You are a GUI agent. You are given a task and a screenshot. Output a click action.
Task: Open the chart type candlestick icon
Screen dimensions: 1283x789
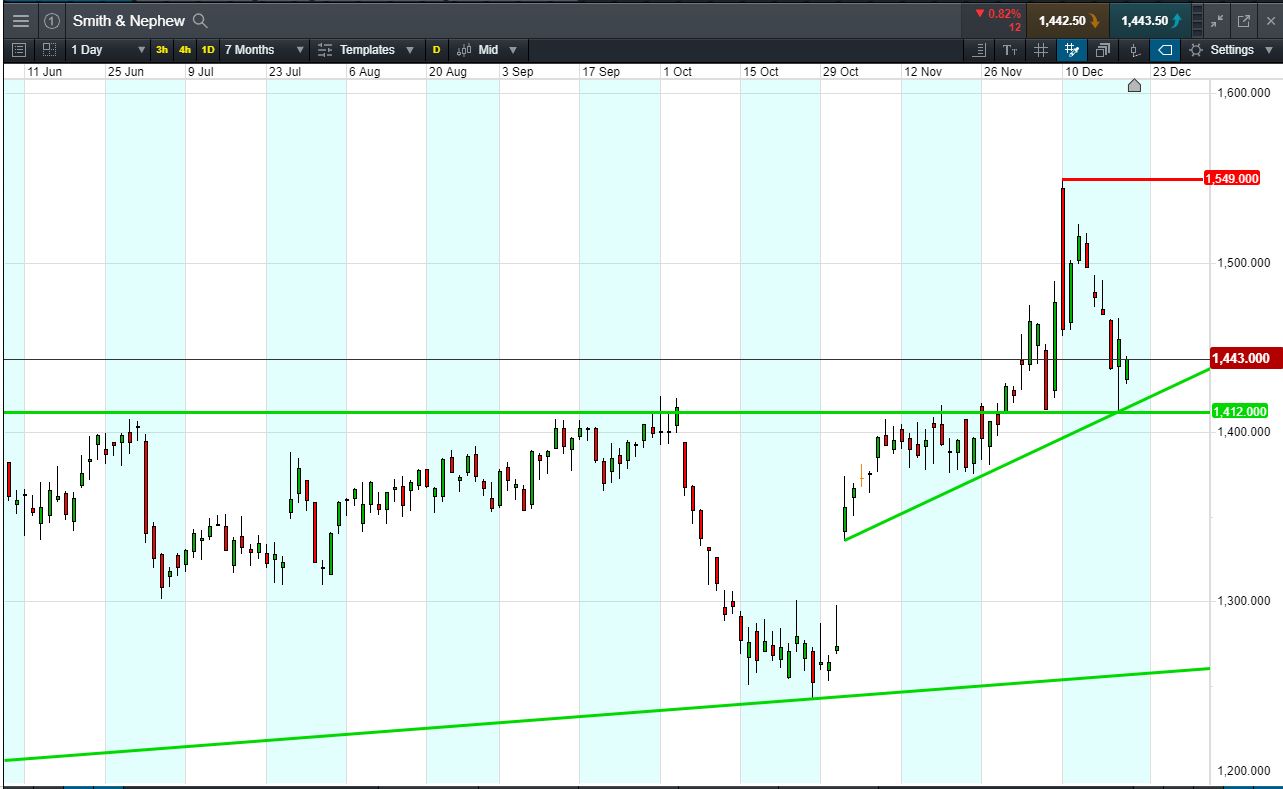point(464,50)
